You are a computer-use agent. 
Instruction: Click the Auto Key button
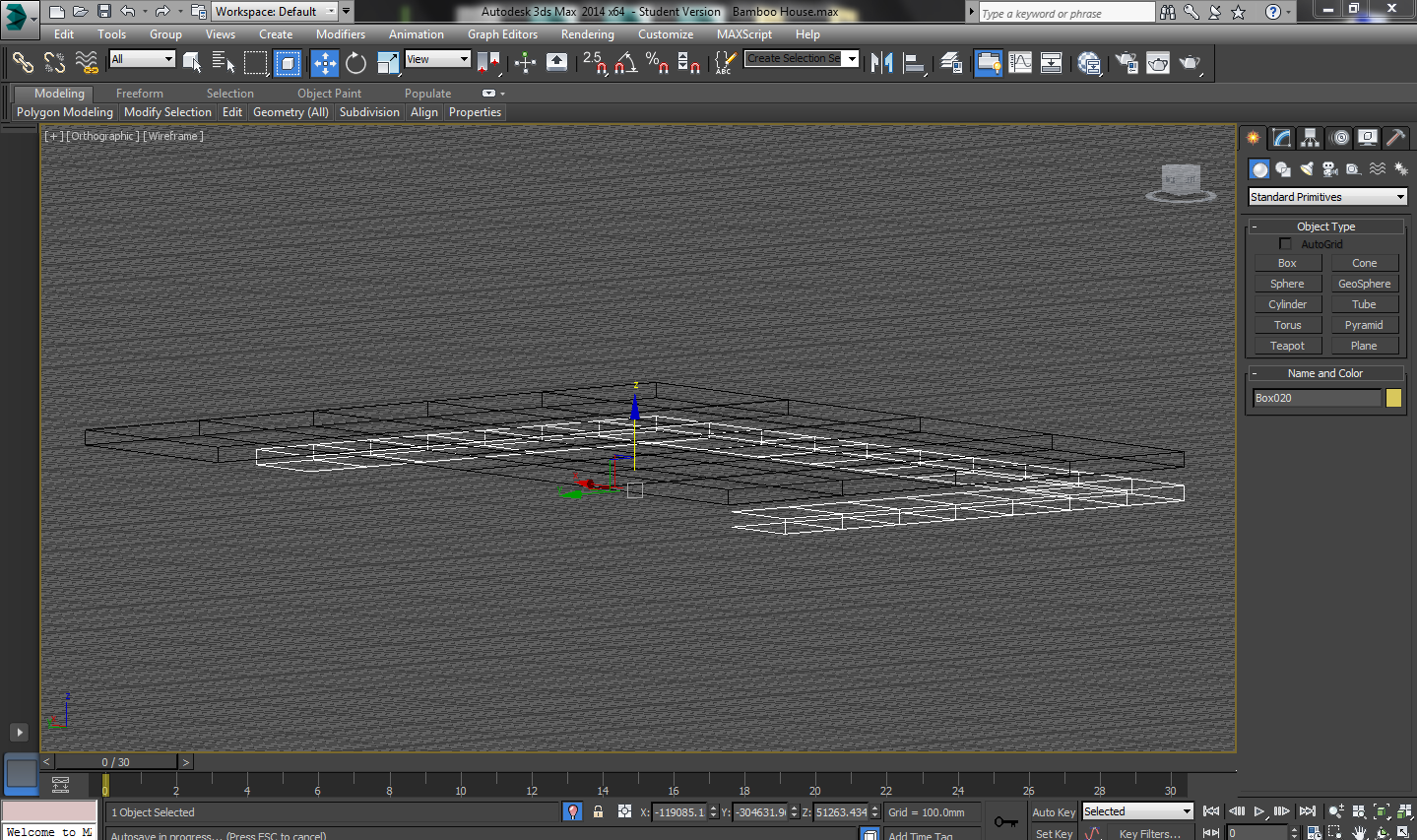[x=1054, y=812]
